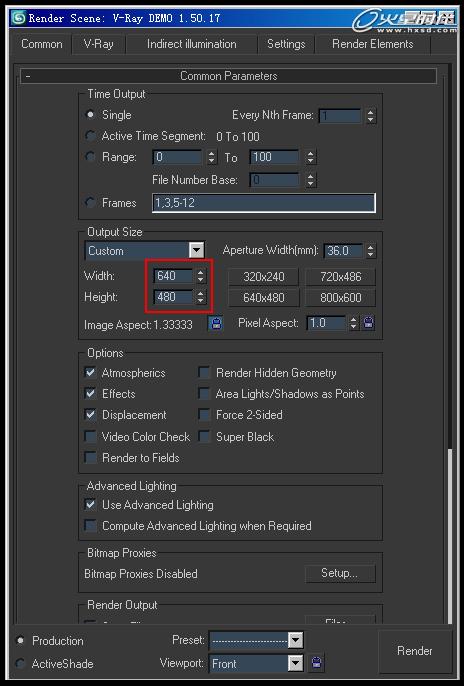Enable Render to Fields
Viewport: 464px width, 686px height.
[91, 457]
